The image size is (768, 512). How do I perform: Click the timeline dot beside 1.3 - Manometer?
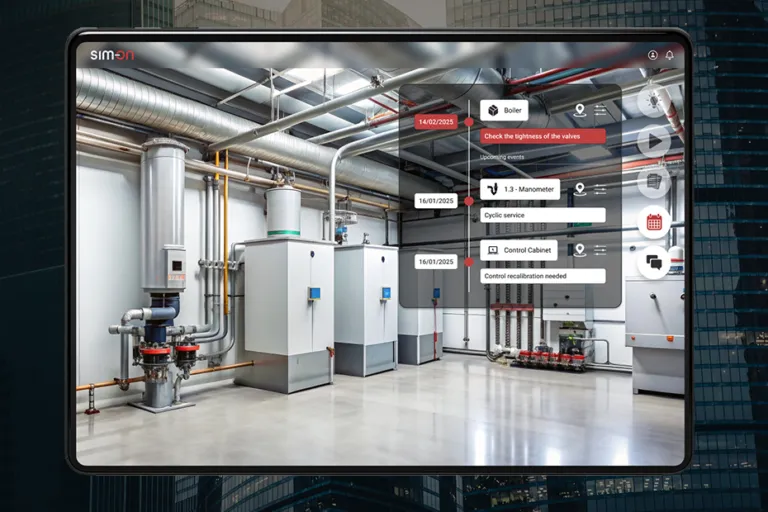pos(469,201)
